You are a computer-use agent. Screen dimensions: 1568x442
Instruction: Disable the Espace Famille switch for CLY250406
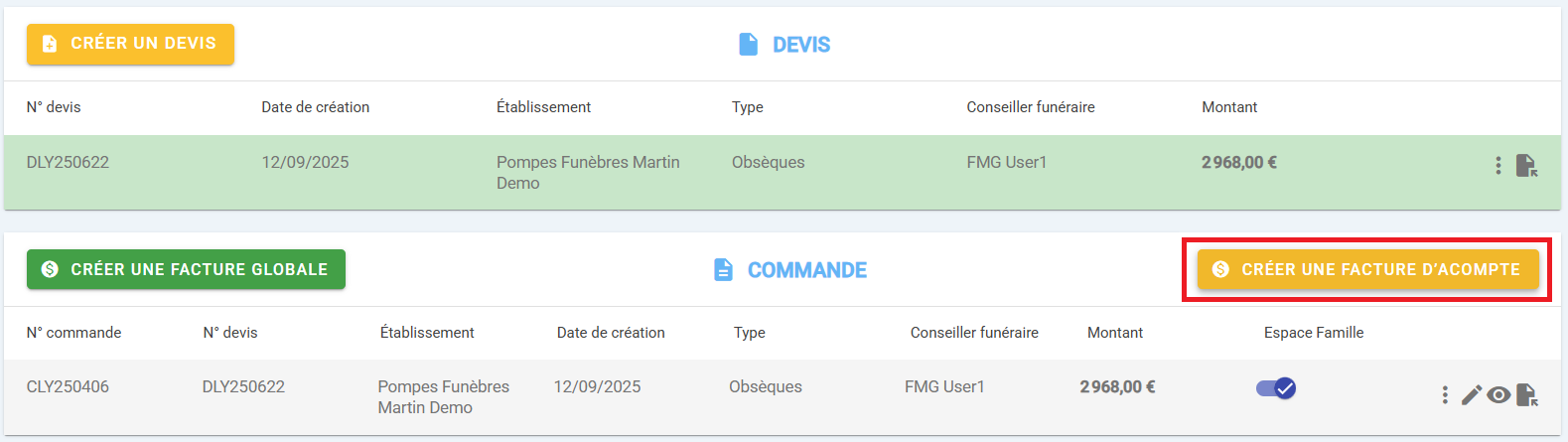pos(1276,388)
